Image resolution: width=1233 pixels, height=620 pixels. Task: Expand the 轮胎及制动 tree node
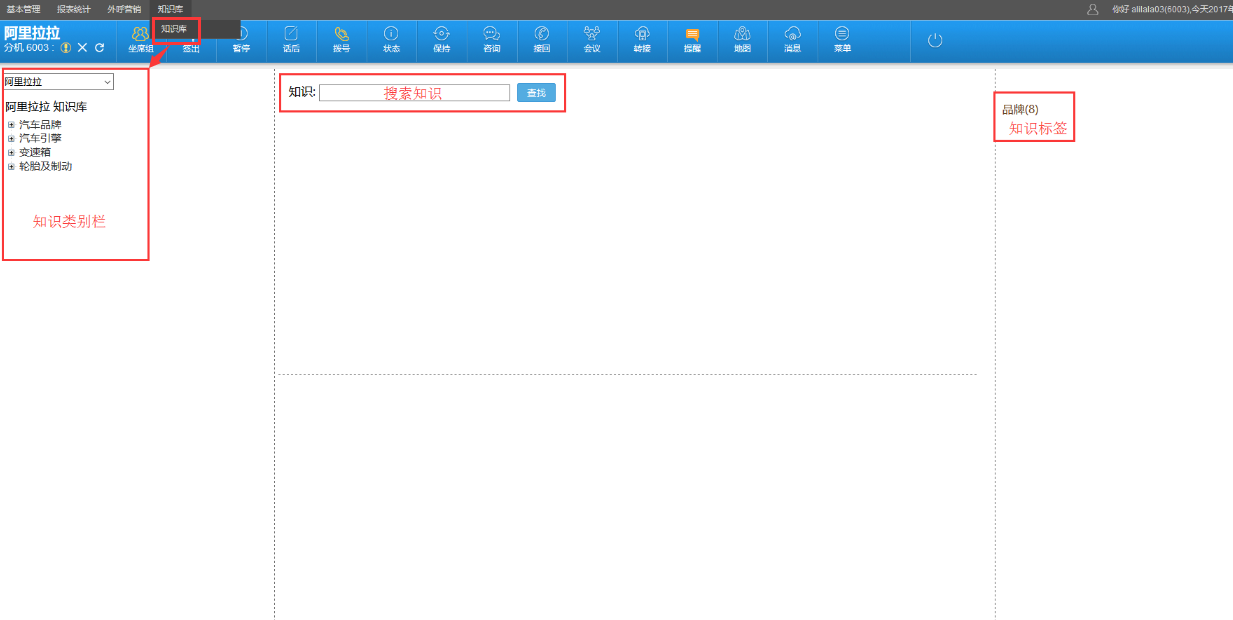[x=11, y=167]
